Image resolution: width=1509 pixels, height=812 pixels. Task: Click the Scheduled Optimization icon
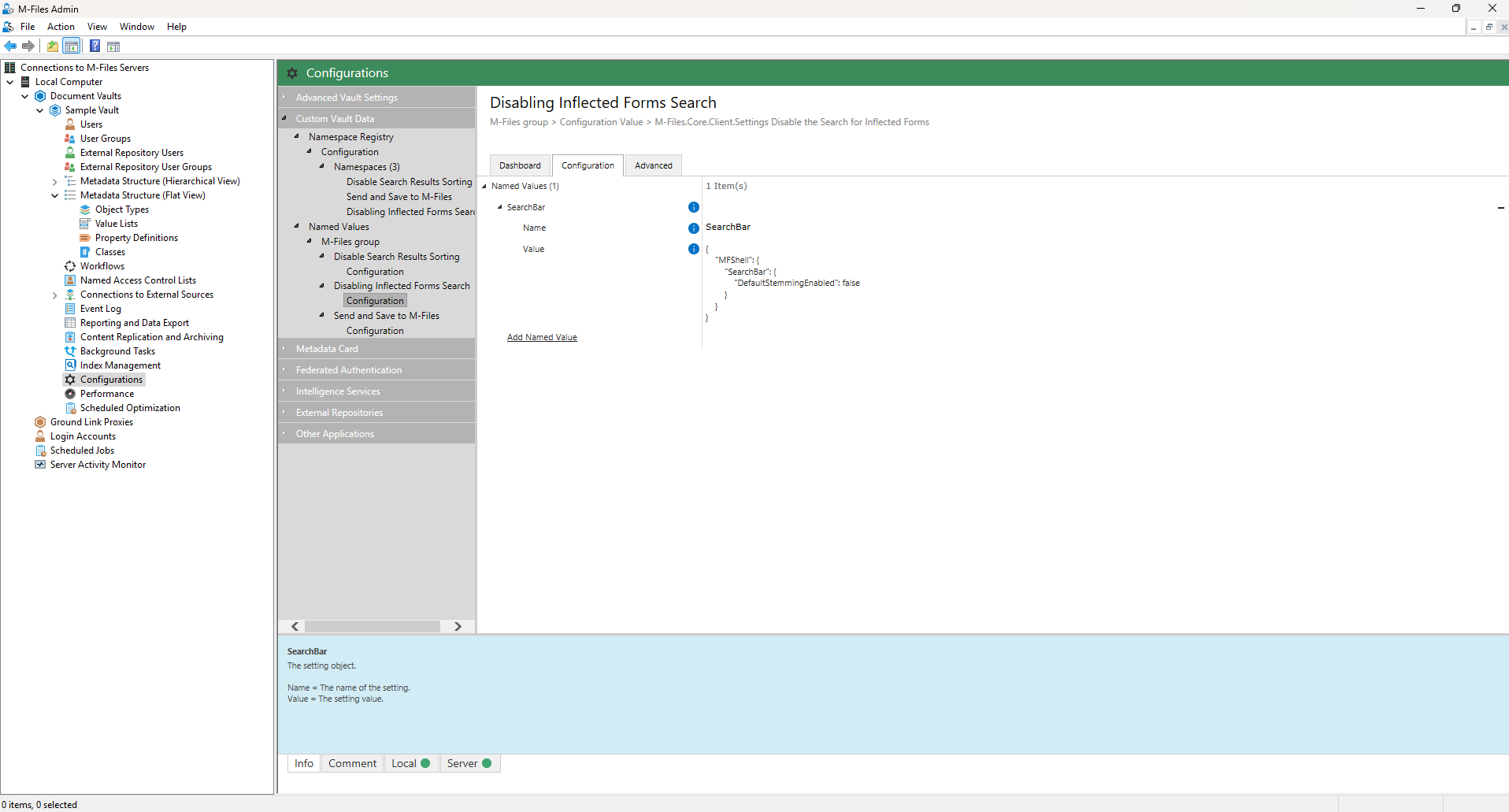click(x=70, y=408)
